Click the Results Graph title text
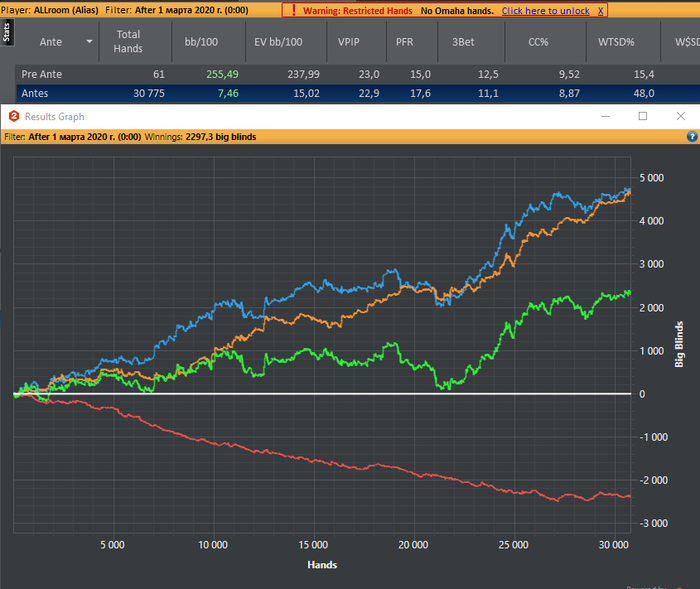The height and width of the screenshot is (589, 700). point(54,117)
